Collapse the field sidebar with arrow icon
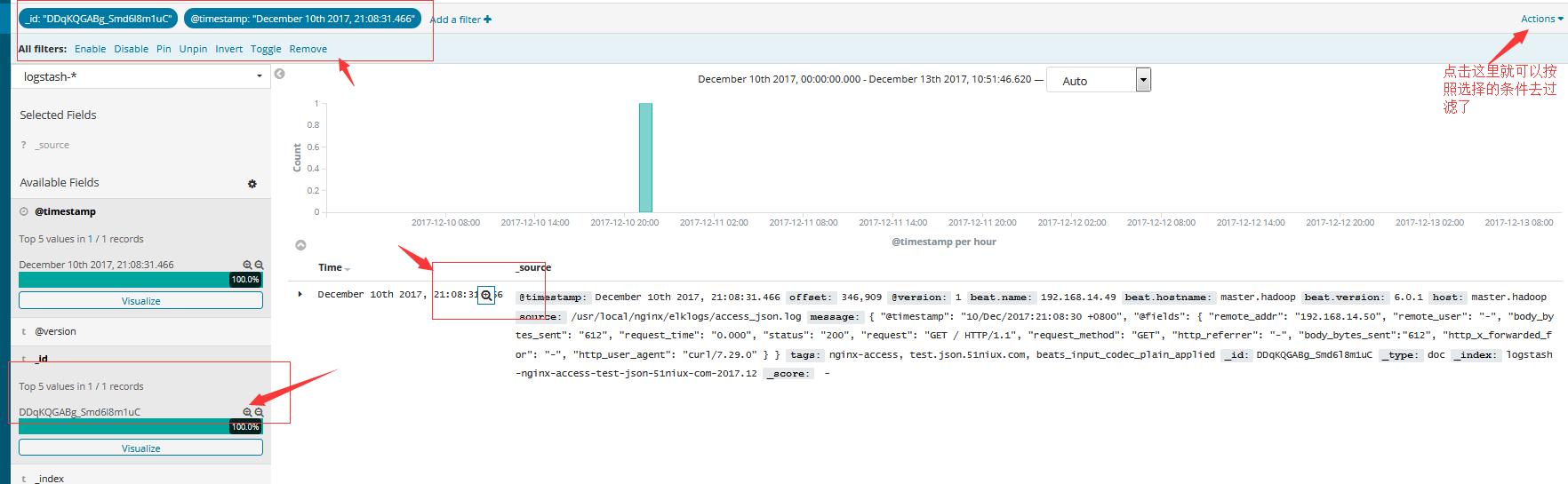Screen dimensions: 1568x484 point(279,74)
